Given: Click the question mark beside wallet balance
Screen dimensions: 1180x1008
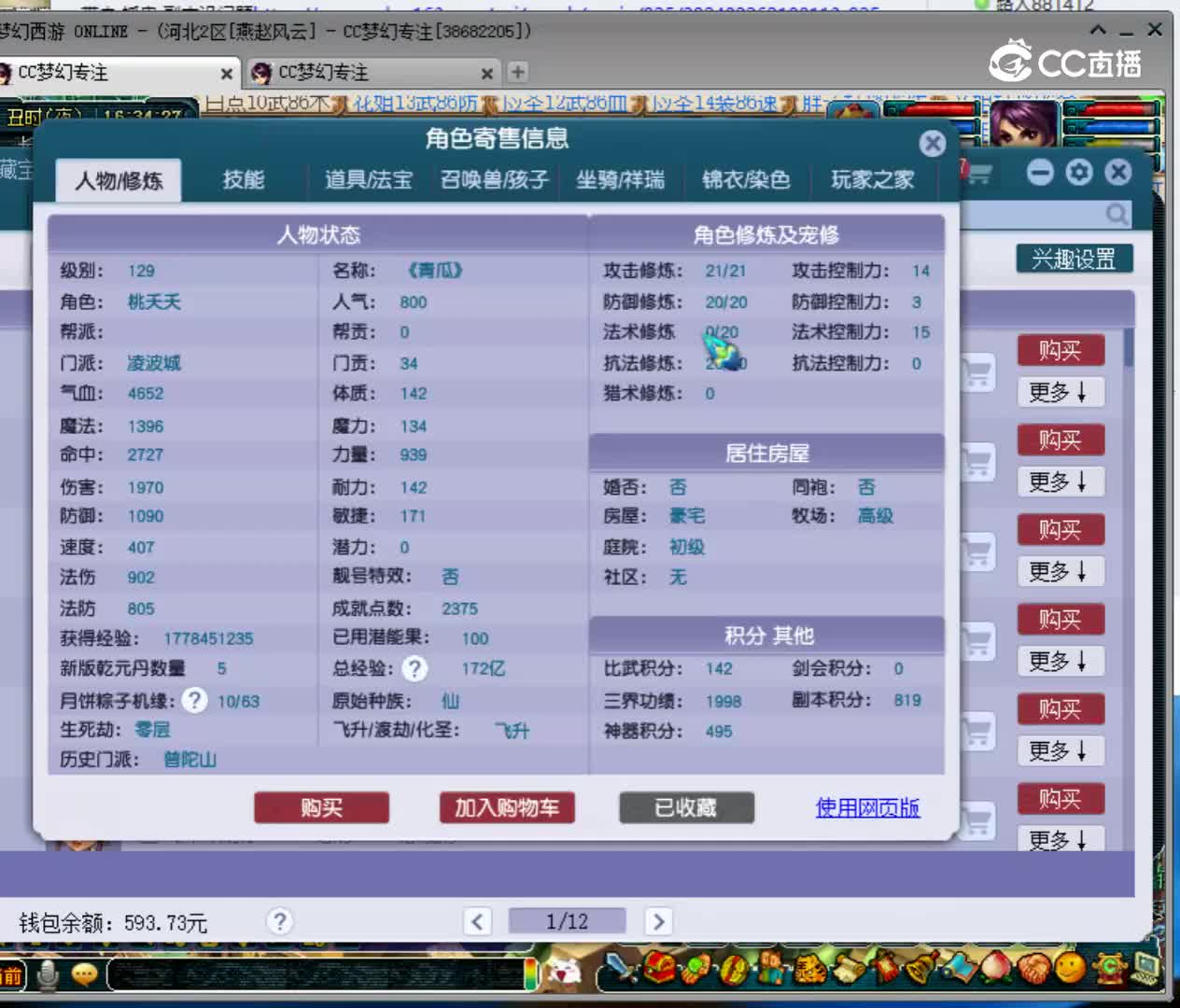Looking at the screenshot, I should click(279, 922).
